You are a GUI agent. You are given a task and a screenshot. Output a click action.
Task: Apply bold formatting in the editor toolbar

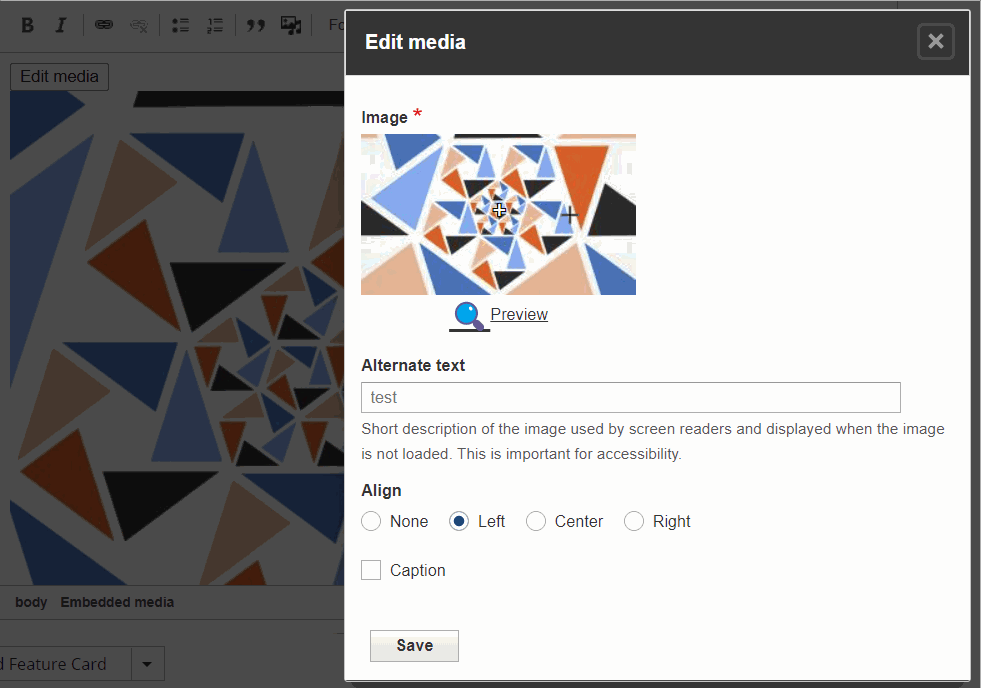pos(27,24)
